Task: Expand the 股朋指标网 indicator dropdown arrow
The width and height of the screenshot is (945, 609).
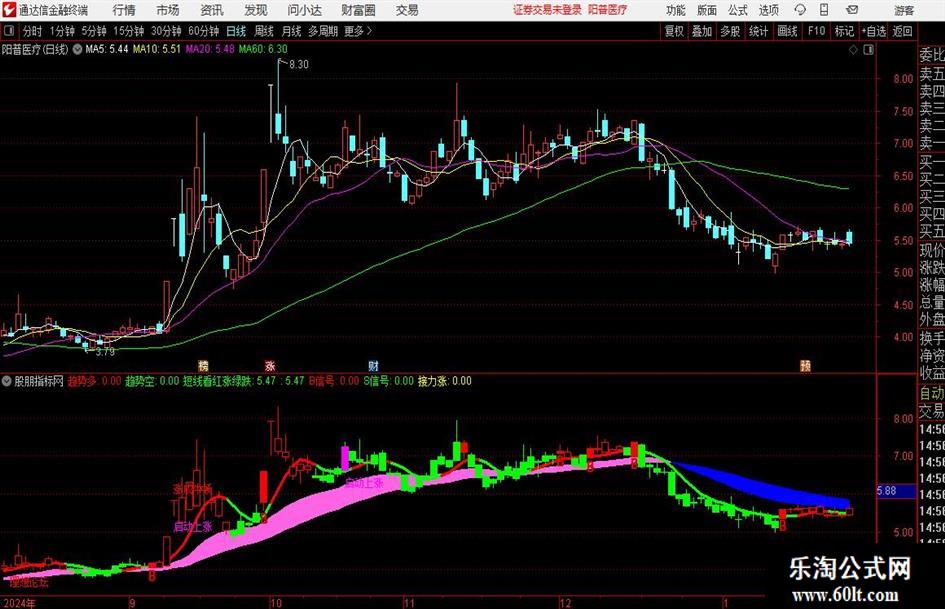Action: (7, 381)
